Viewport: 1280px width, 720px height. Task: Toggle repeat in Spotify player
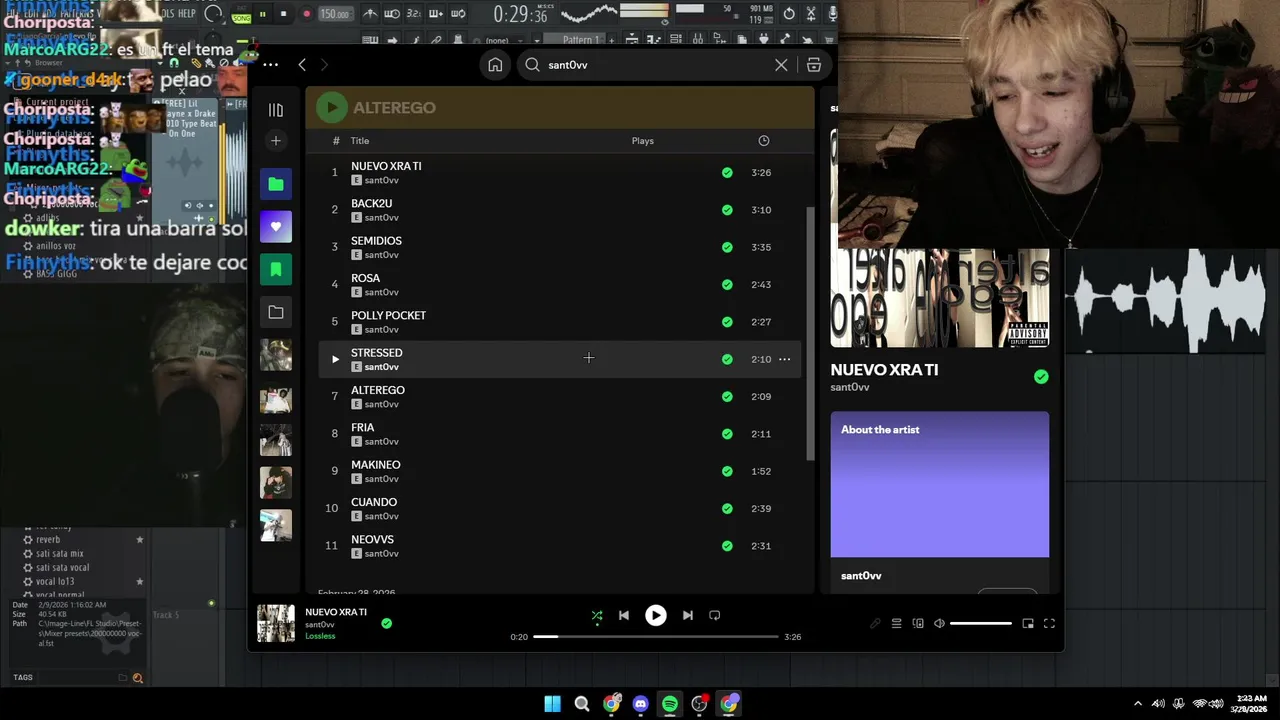pyautogui.click(x=714, y=616)
